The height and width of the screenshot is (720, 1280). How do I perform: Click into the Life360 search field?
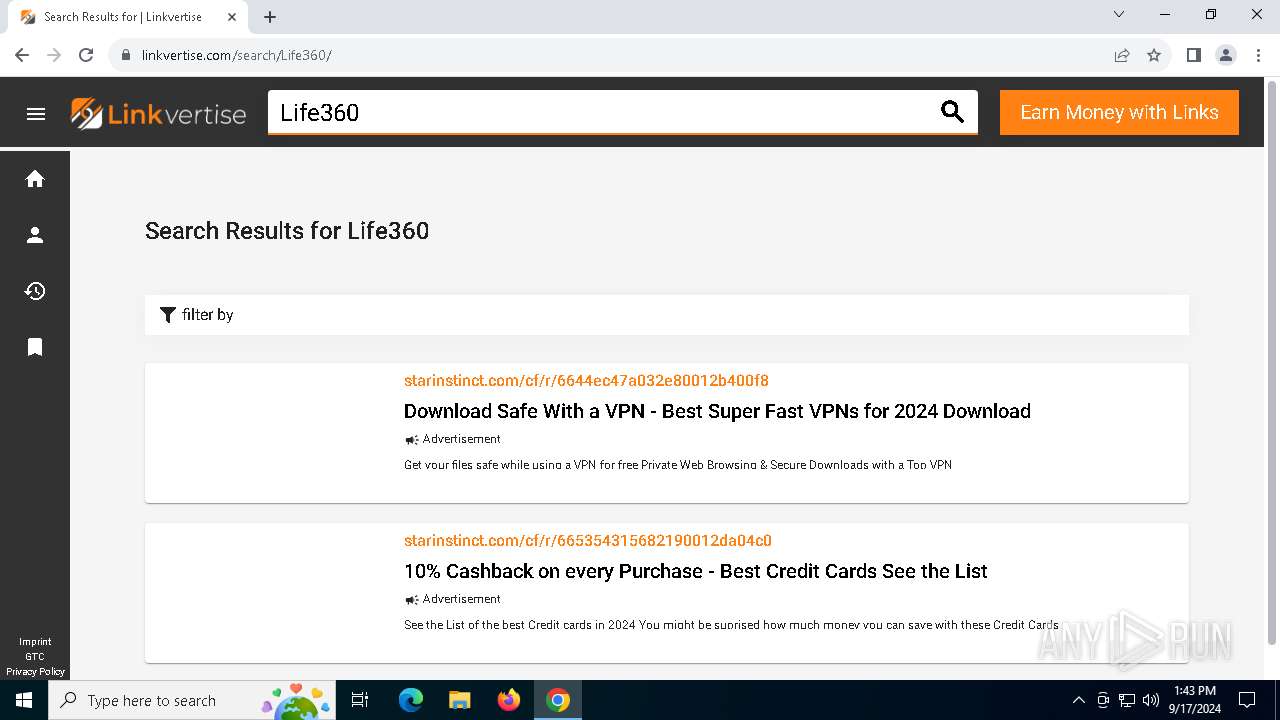pyautogui.click(x=600, y=112)
